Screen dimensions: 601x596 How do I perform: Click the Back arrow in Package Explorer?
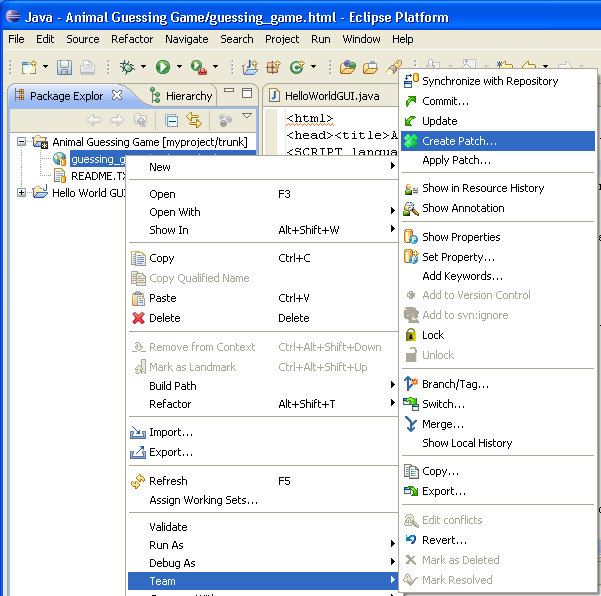pos(94,120)
